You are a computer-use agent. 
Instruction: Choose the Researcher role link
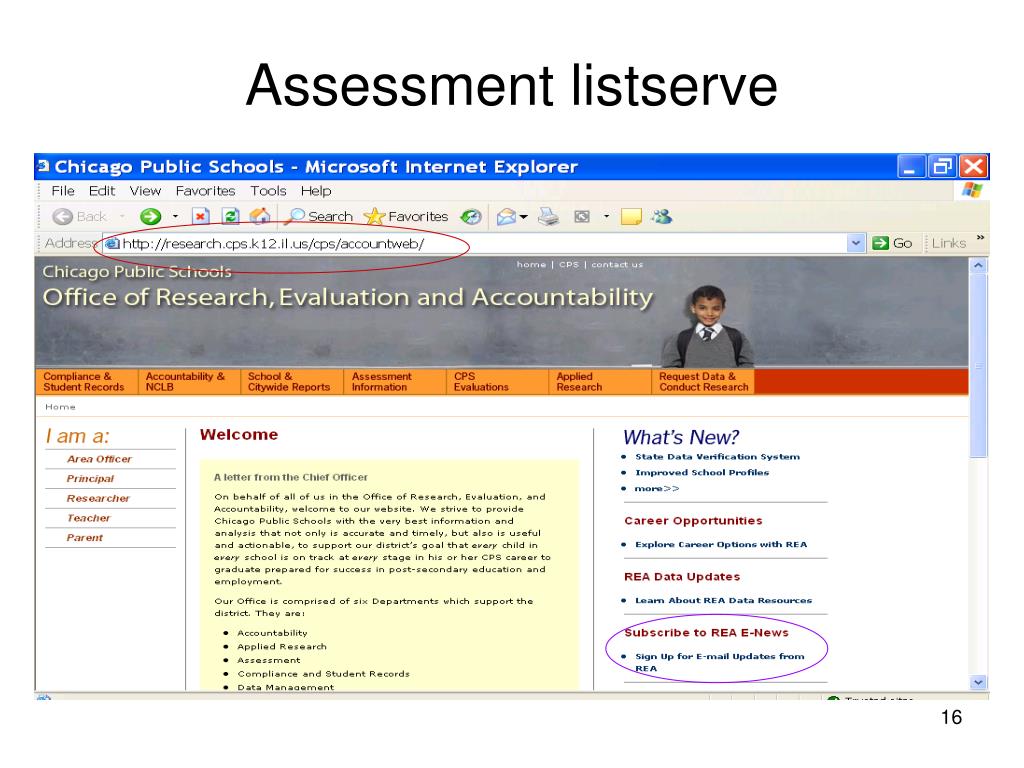tap(98, 498)
